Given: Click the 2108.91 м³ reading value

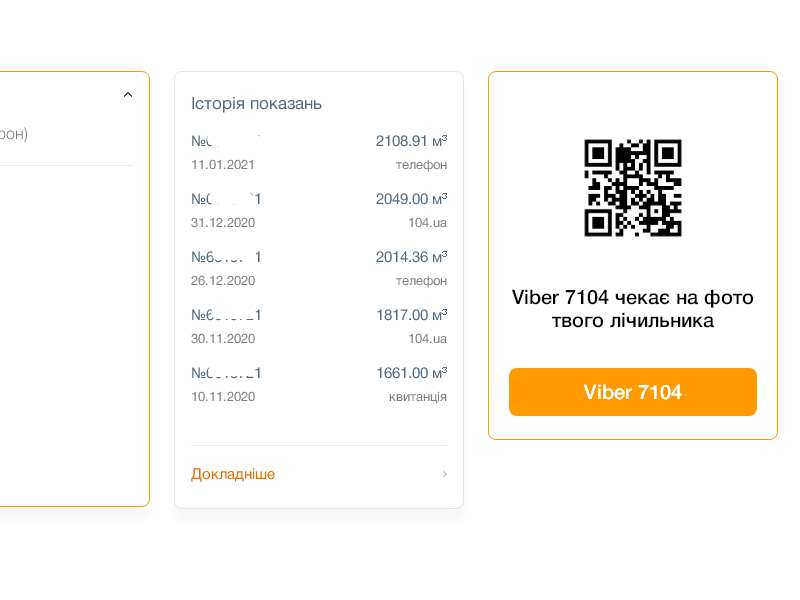Looking at the screenshot, I should click(x=411, y=141).
